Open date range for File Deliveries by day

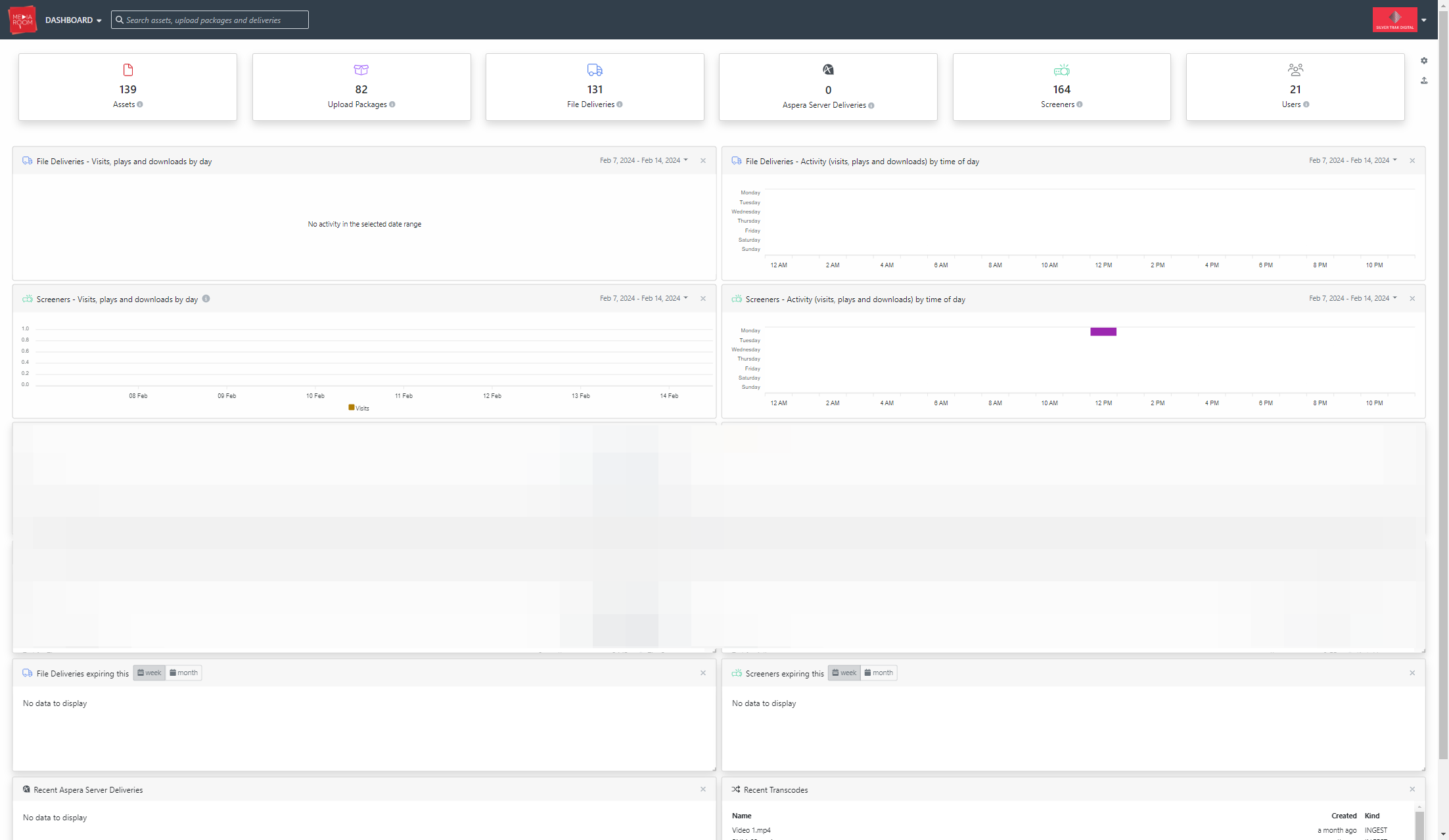click(x=644, y=160)
